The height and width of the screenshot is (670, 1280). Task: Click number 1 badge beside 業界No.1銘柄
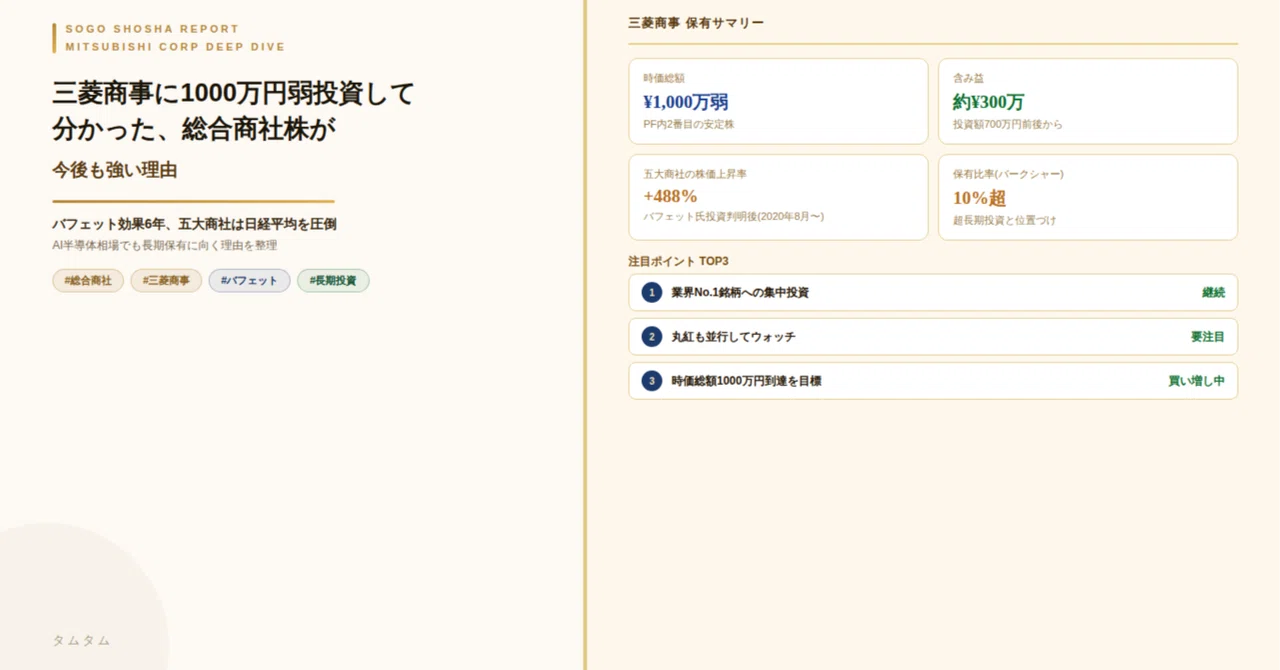[x=652, y=293]
